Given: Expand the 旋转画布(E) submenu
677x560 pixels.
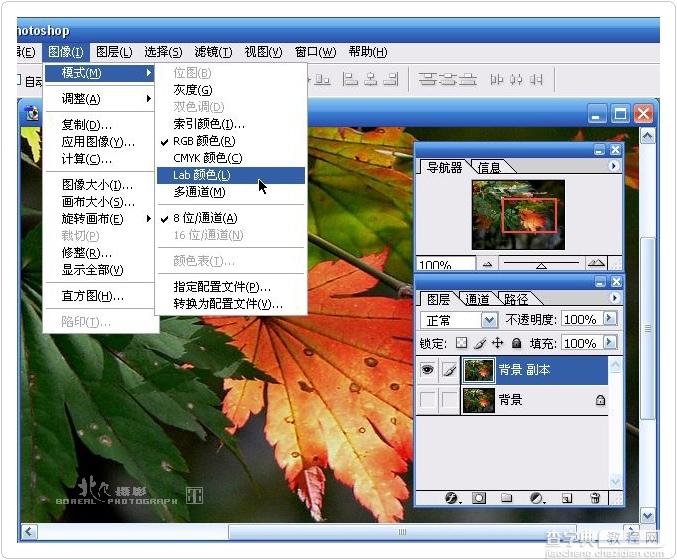Looking at the screenshot, I should (99, 219).
